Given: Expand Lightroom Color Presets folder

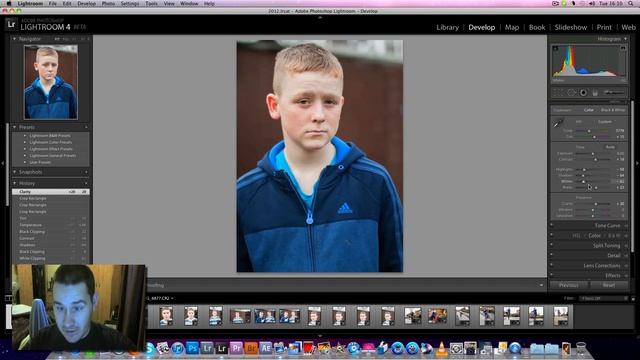Looking at the screenshot, I should pos(25,142).
